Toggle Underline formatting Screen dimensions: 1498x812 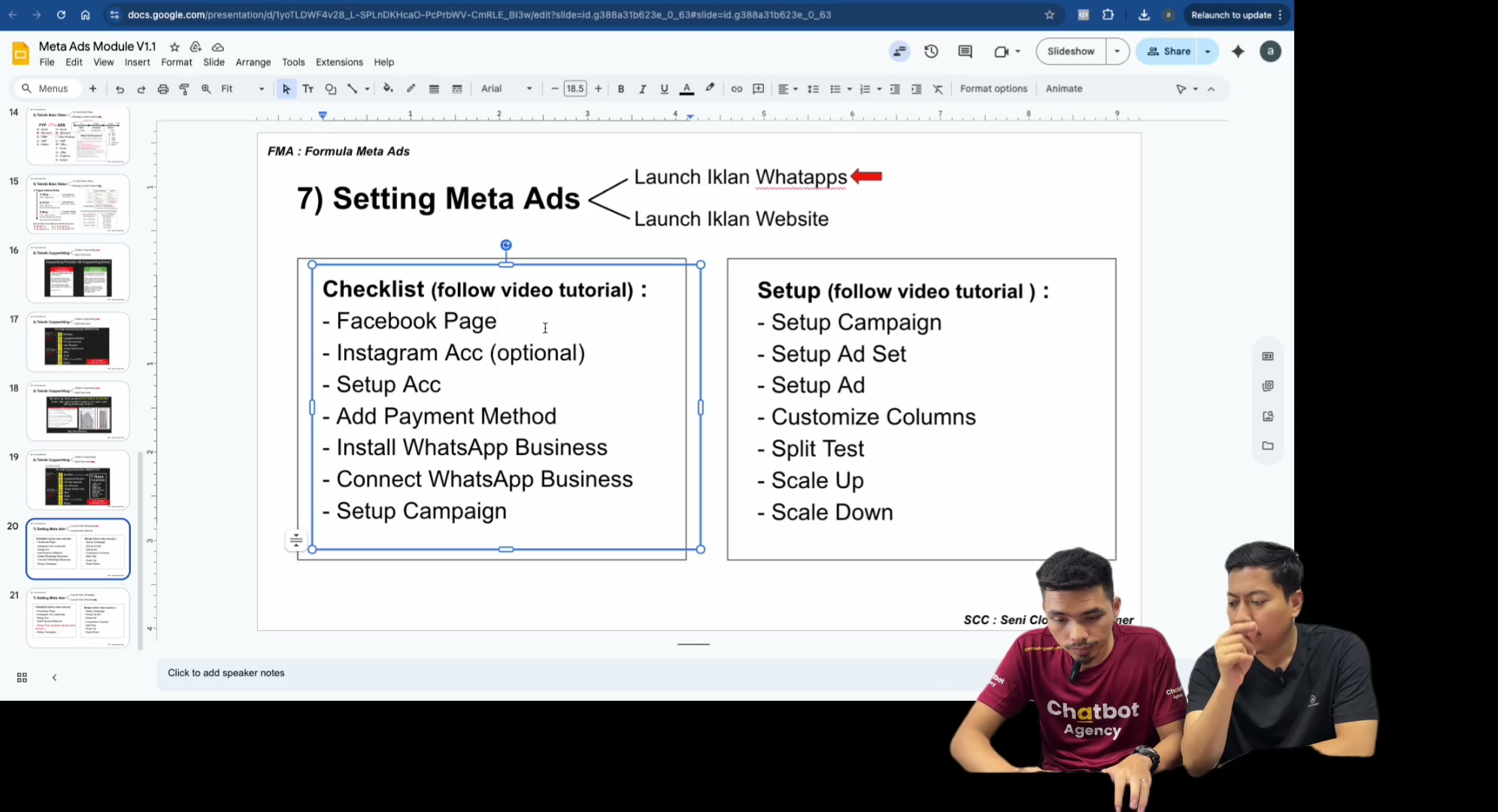pyautogui.click(x=664, y=89)
